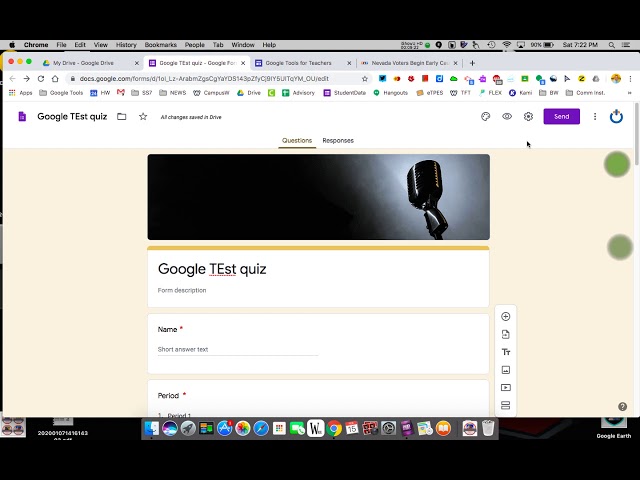Open Trash in the Dock

tap(488, 428)
